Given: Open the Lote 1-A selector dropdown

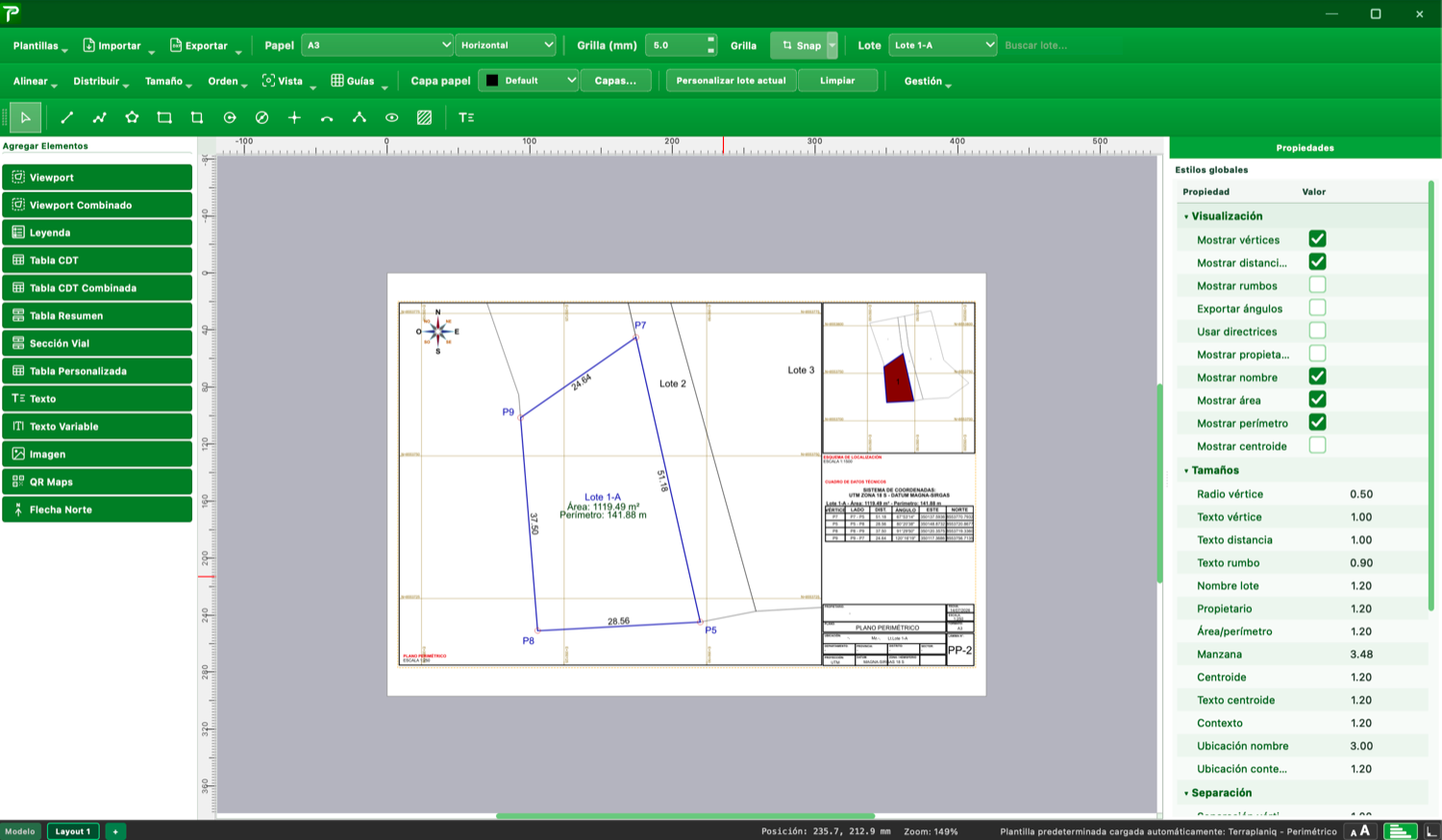Looking at the screenshot, I should click(x=943, y=45).
